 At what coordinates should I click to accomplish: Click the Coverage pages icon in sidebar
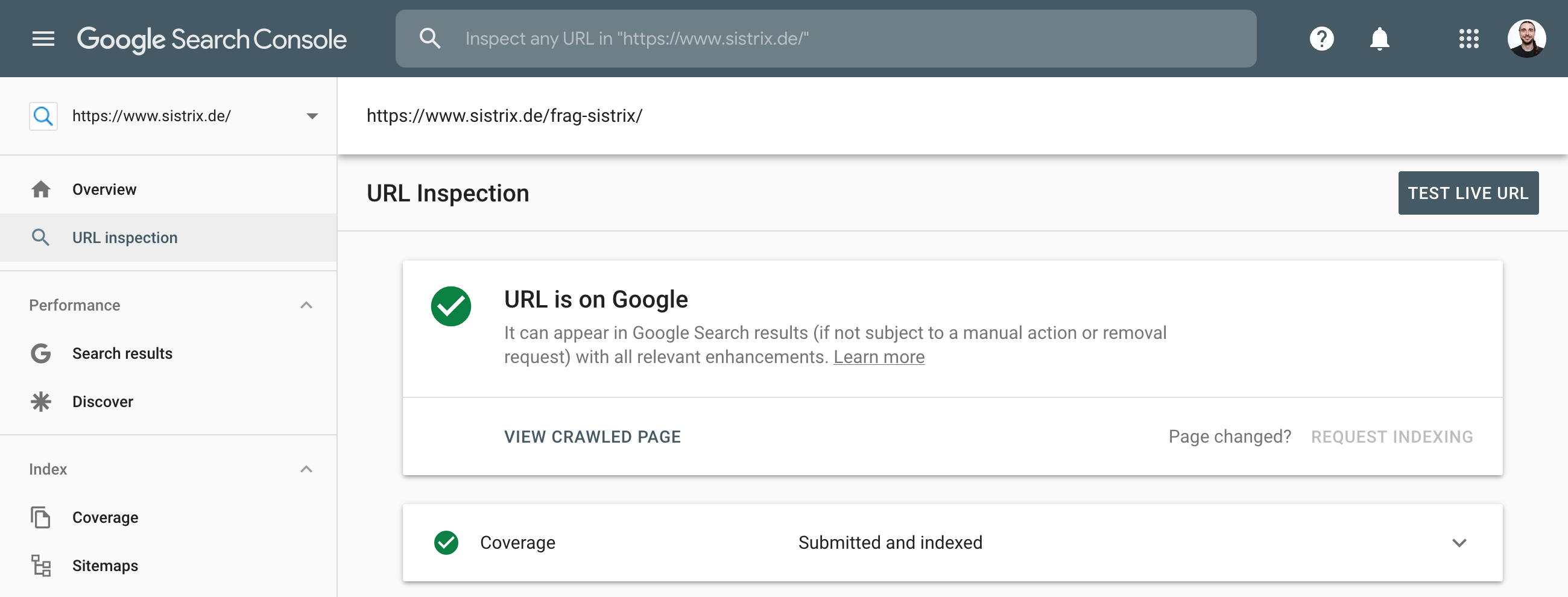(41, 517)
